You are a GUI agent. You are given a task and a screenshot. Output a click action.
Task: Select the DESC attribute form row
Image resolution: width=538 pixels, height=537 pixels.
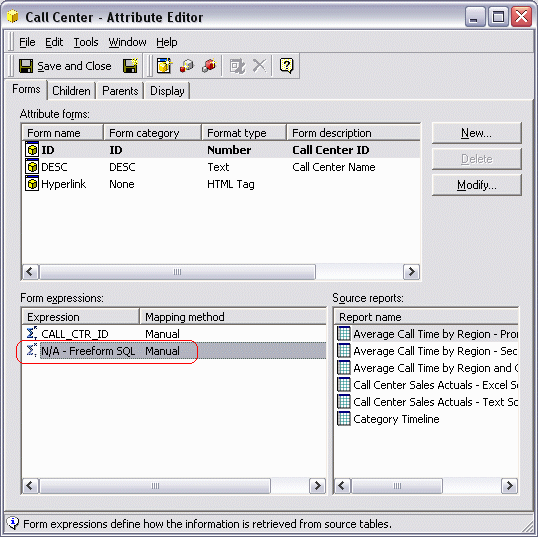[221, 167]
